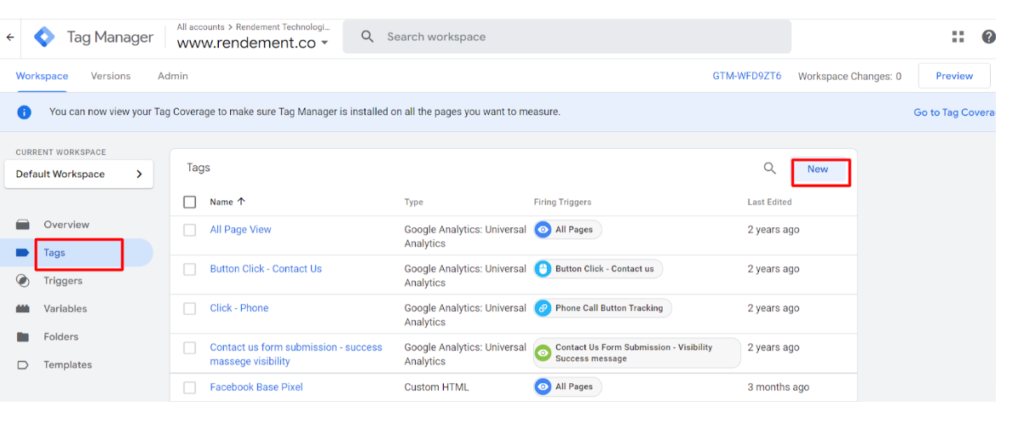
Task: Click the Folders sidebar icon
Action: (23, 337)
